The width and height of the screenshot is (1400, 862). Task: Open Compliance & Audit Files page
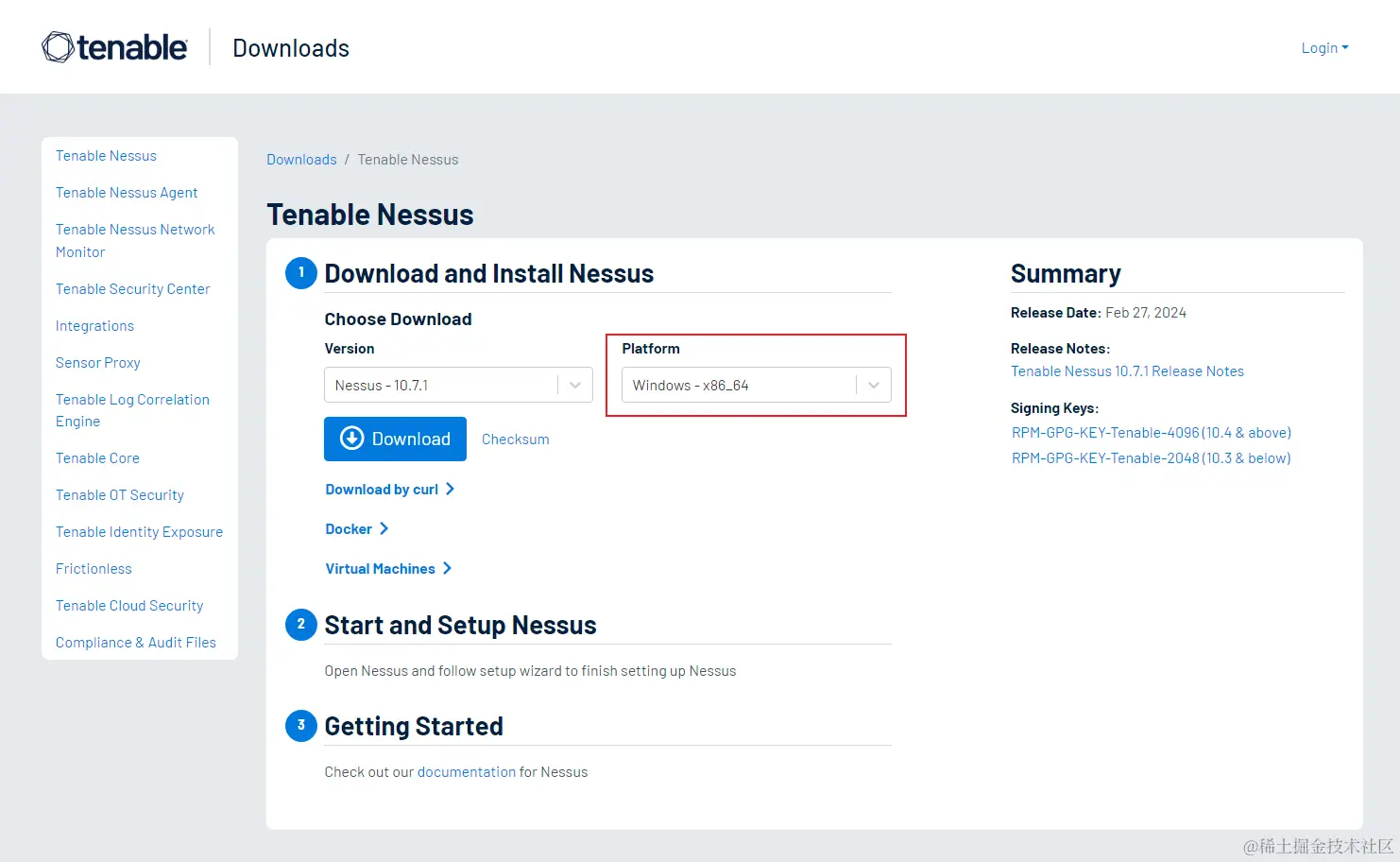136,643
